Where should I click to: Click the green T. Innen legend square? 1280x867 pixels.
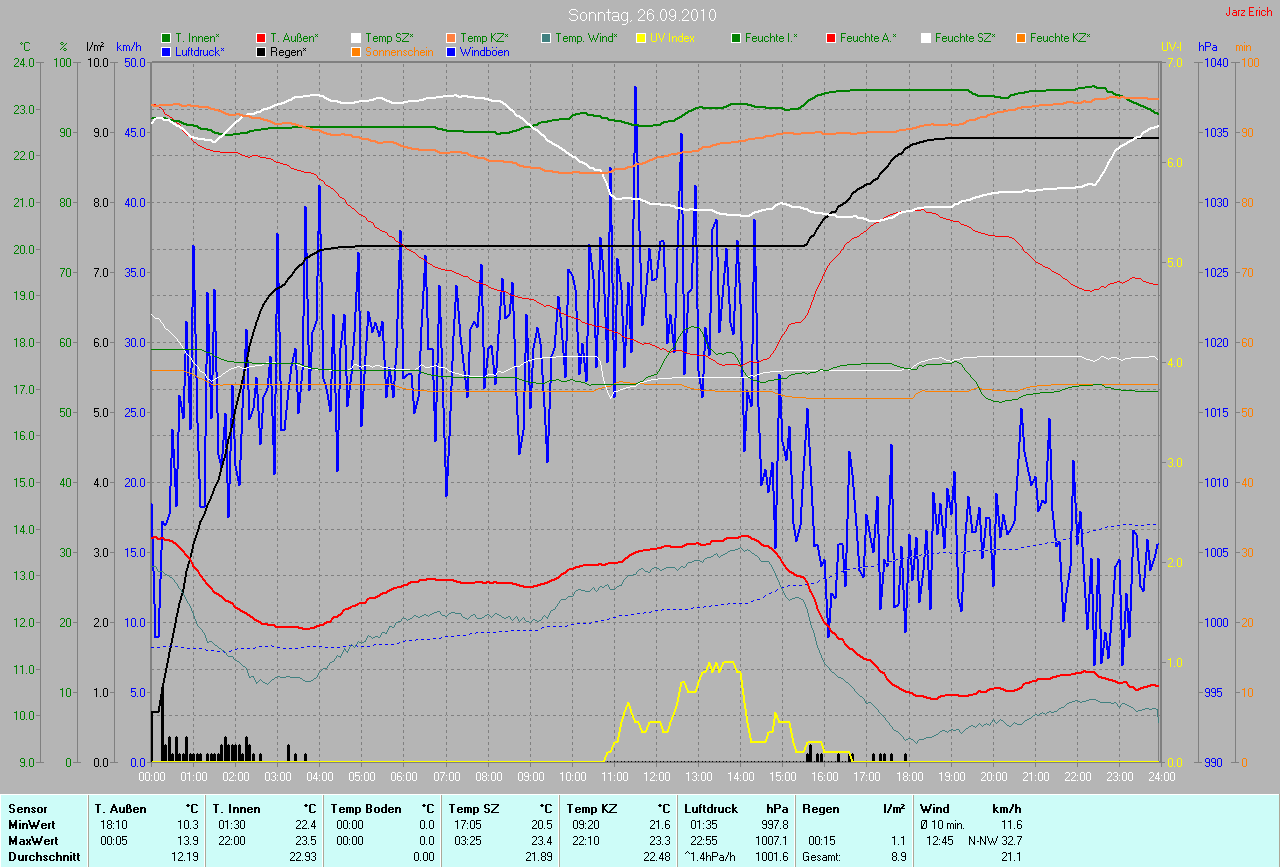pyautogui.click(x=167, y=38)
